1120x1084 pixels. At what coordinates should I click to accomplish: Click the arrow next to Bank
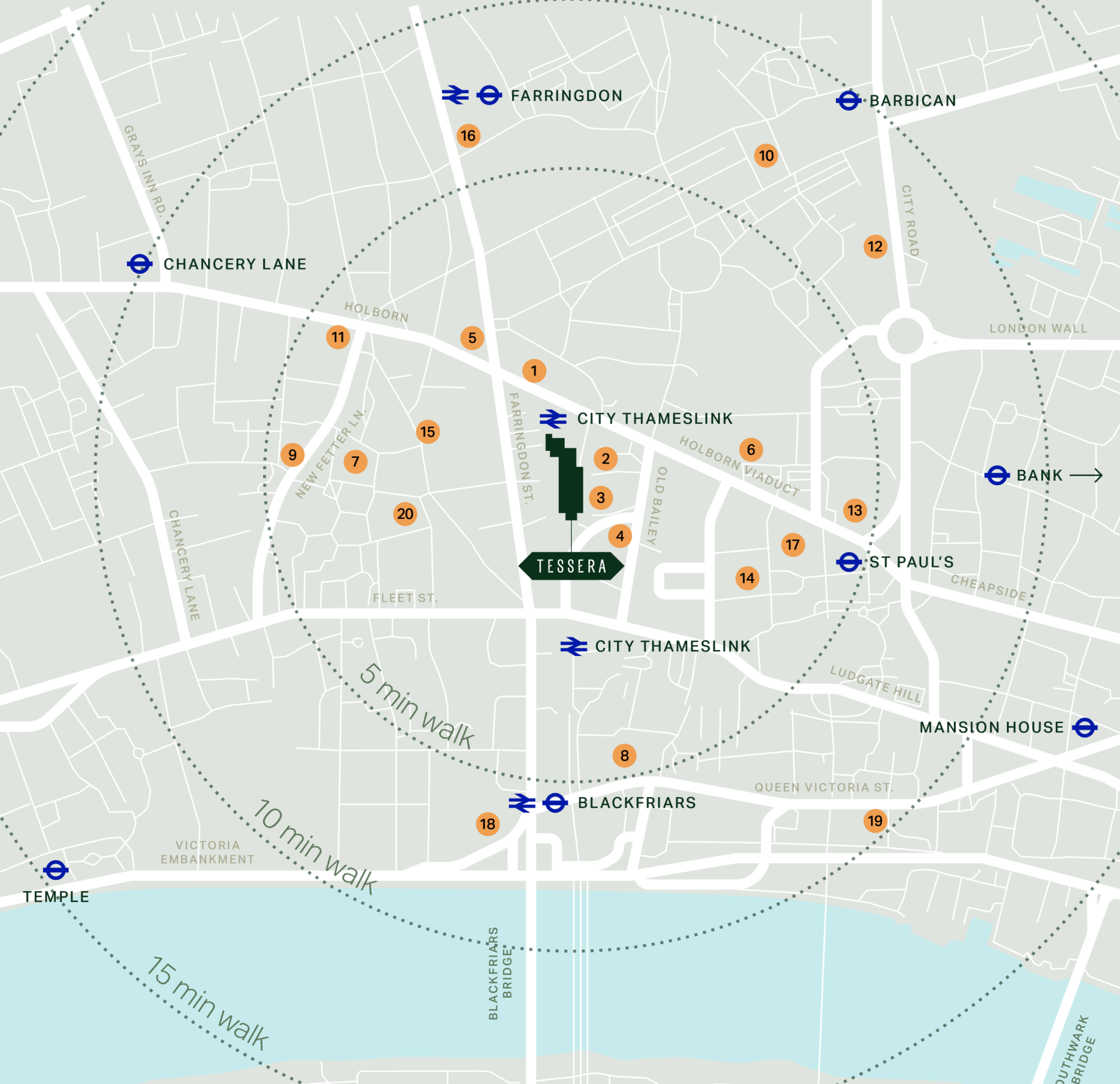tap(1086, 475)
